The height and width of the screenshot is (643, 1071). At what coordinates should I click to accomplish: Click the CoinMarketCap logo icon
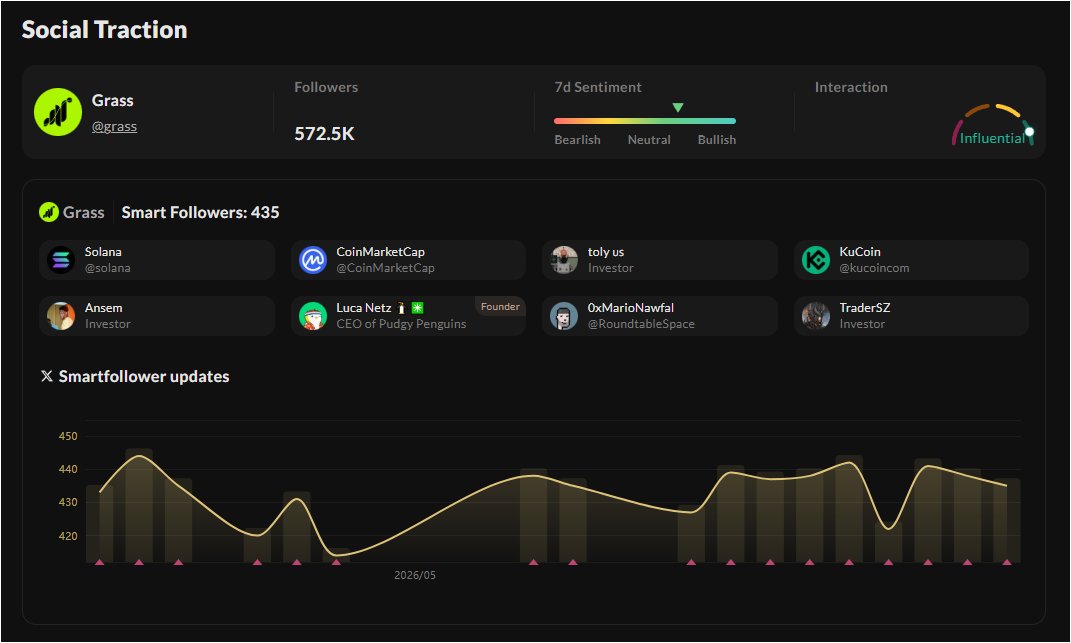coord(313,260)
